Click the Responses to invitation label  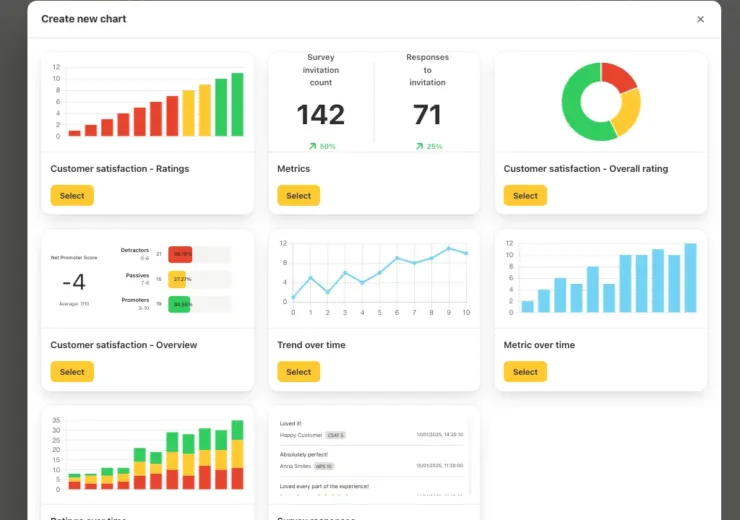tap(427, 70)
